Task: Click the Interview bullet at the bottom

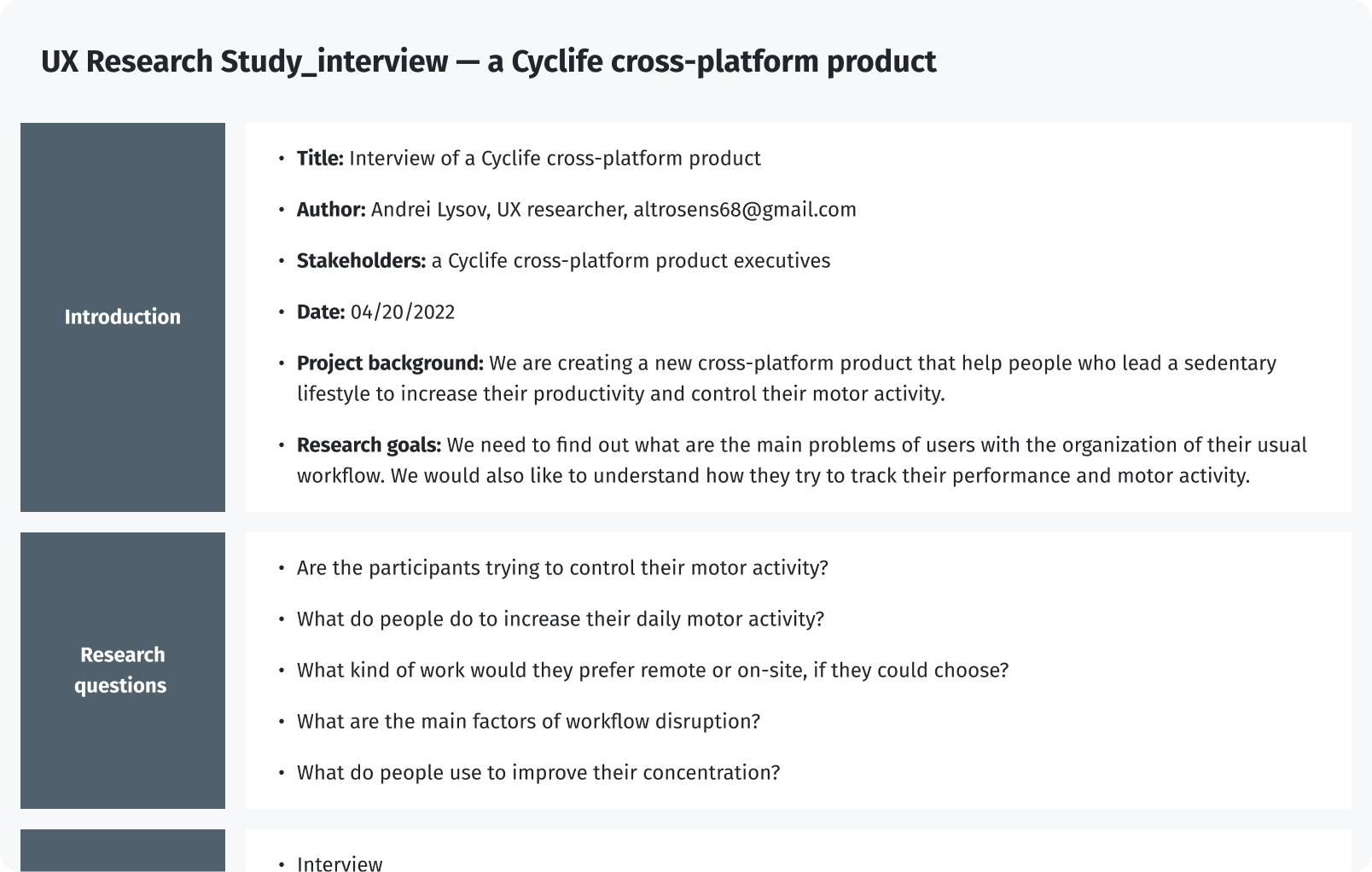Action: 340,863
